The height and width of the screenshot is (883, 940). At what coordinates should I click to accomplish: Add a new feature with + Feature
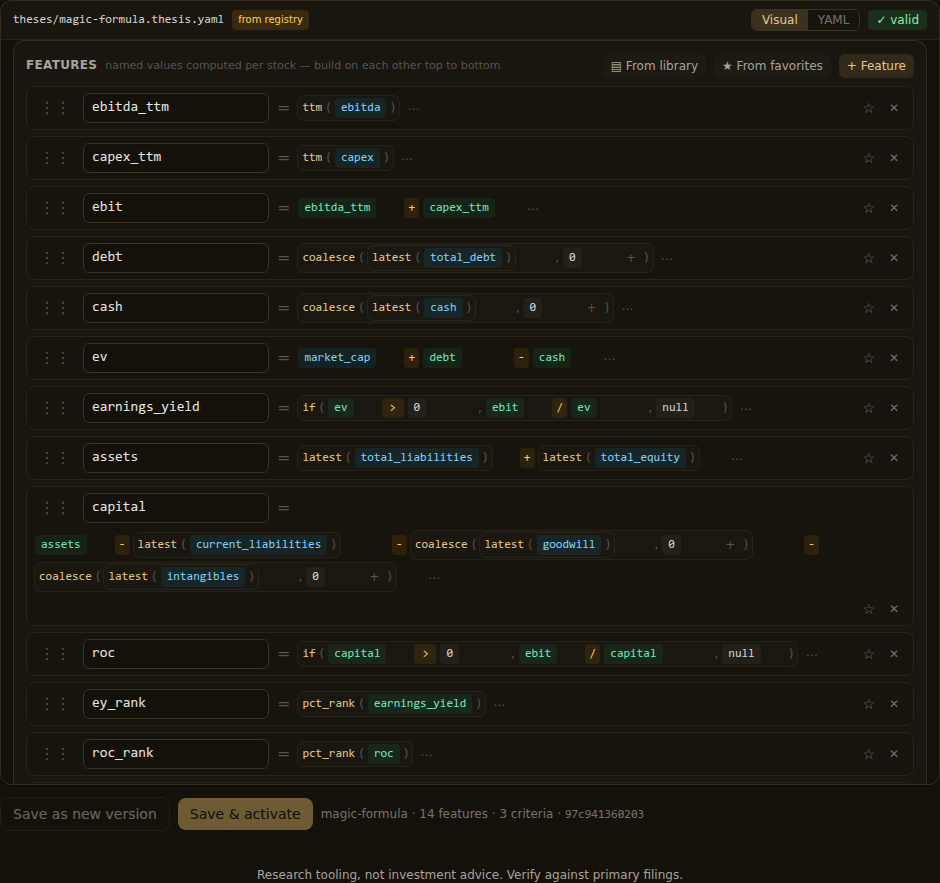tap(876, 66)
